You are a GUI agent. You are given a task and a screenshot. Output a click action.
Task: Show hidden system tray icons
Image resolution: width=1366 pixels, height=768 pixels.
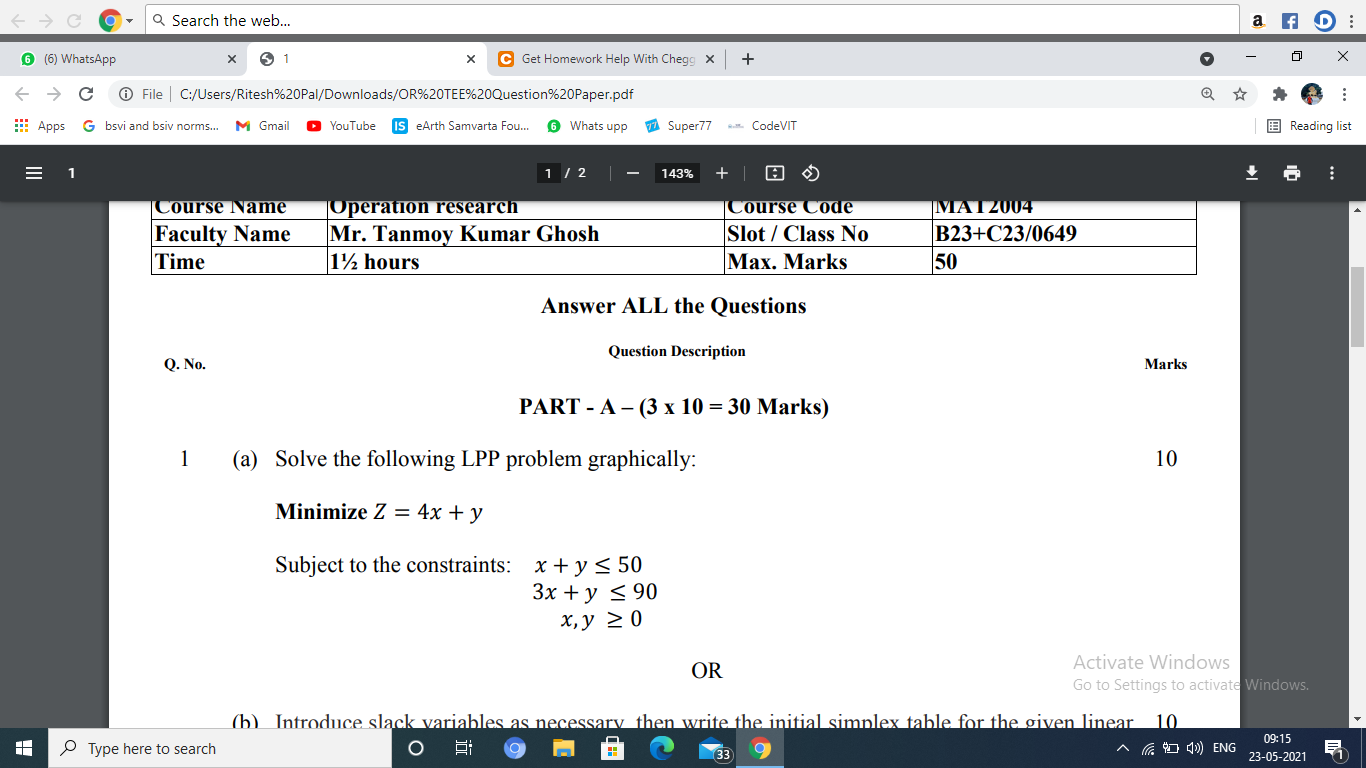(1122, 748)
